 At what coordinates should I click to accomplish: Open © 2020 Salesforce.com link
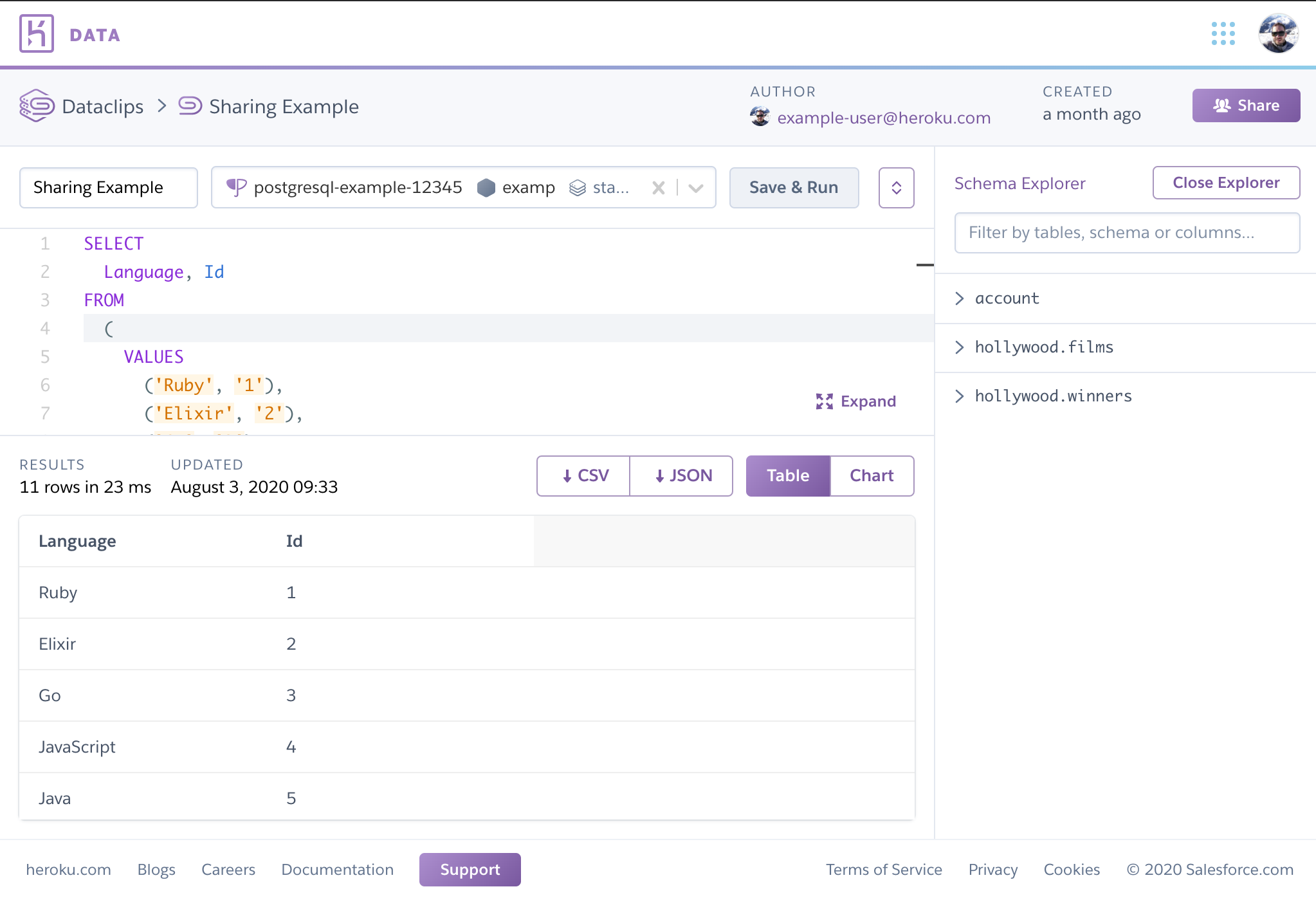(x=1210, y=870)
